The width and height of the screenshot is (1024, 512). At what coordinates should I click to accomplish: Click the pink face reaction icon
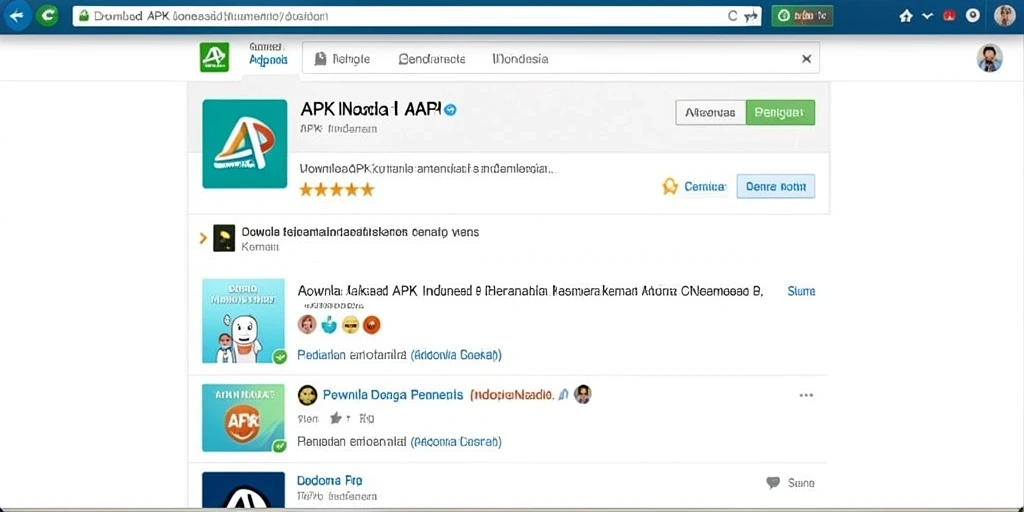pos(307,324)
